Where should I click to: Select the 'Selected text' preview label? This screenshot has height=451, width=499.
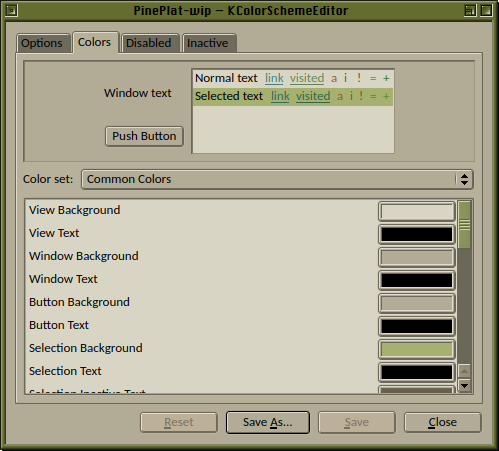click(x=229, y=96)
